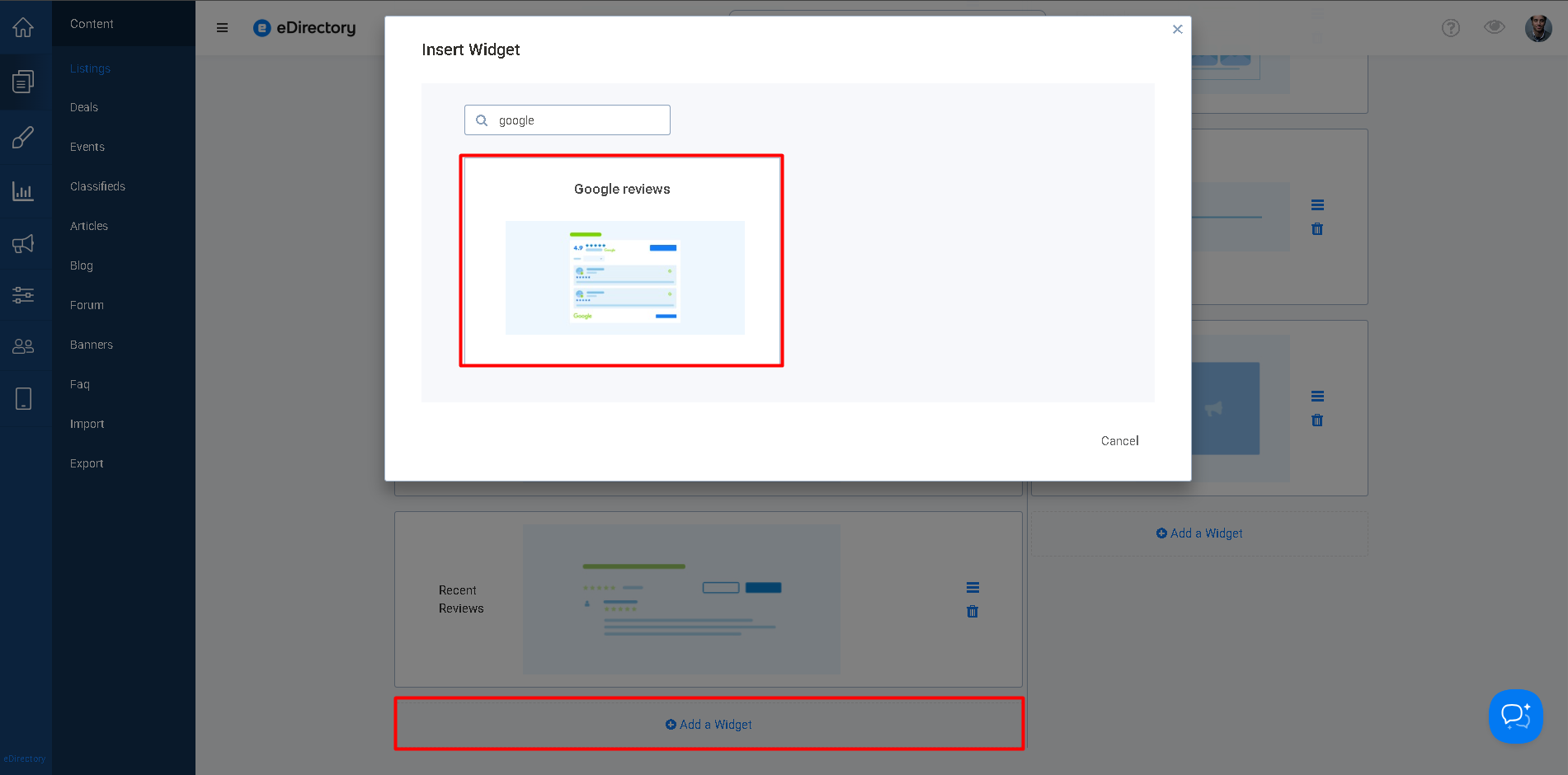Click reorder handle of megaphone banner widget
Image resolution: width=1568 pixels, height=775 pixels.
coord(1317,397)
